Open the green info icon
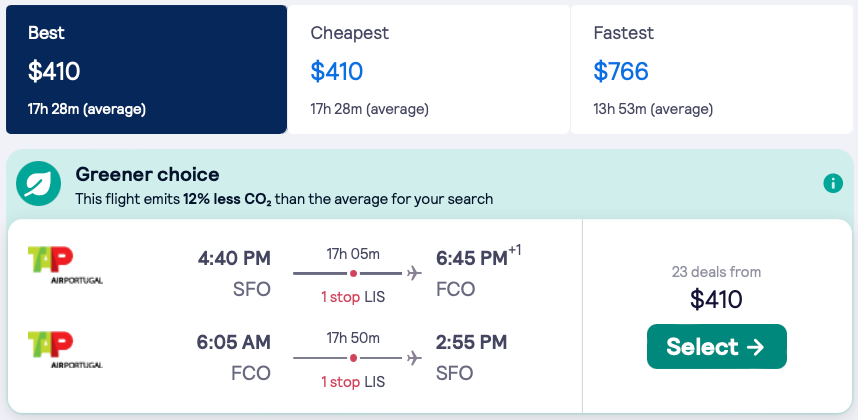Viewport: 858px width, 420px height. point(832,184)
